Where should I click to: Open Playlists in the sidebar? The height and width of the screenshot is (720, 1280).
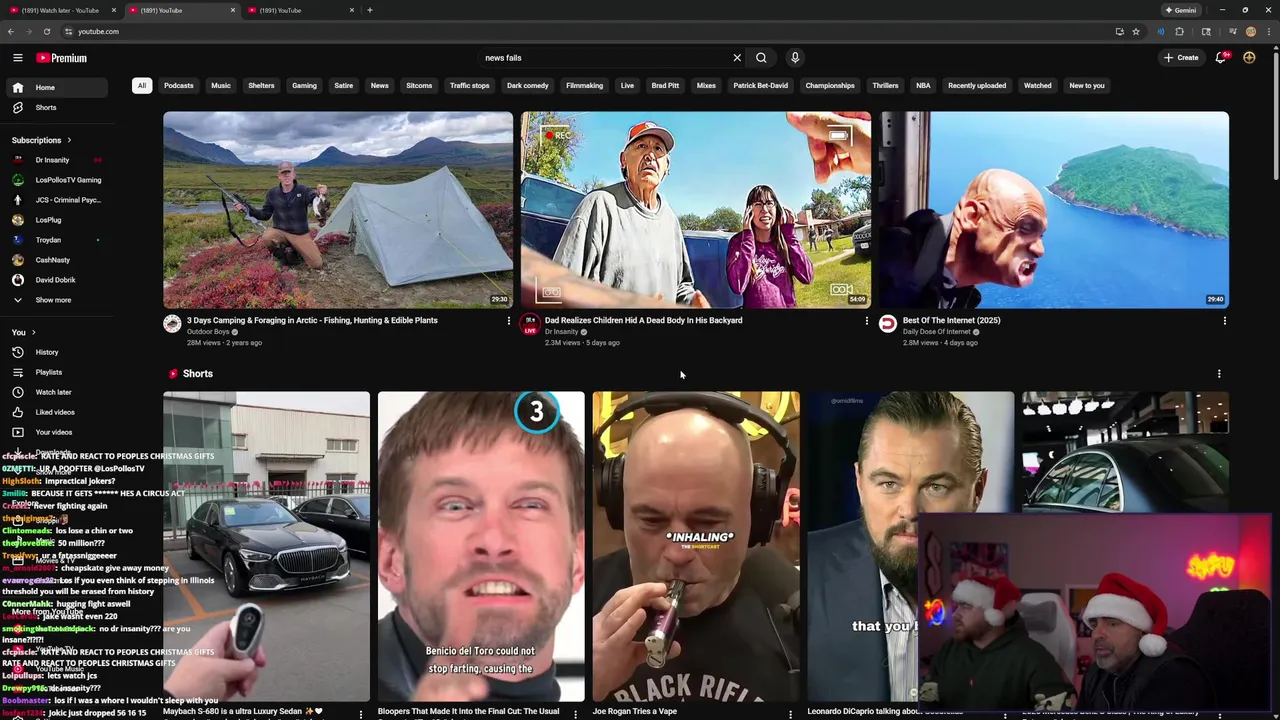pos(58,372)
